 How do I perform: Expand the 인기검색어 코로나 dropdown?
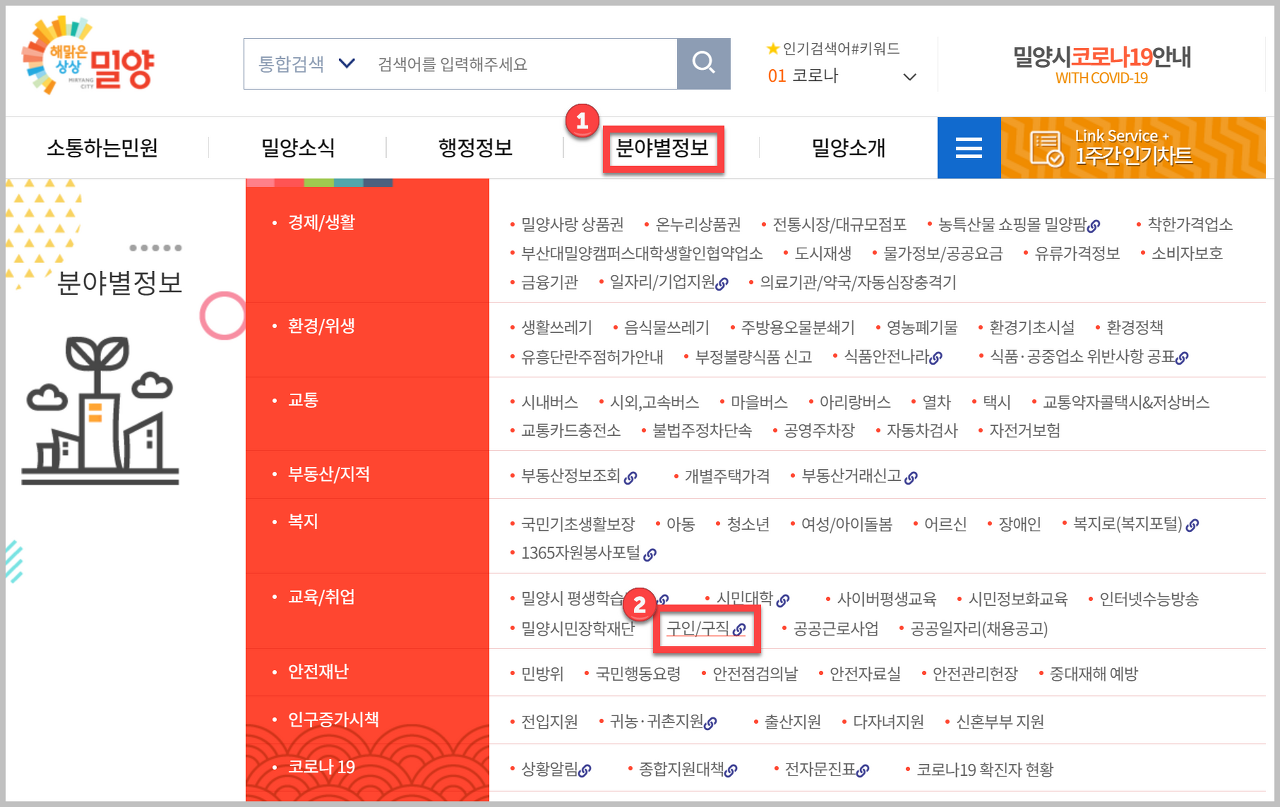(843, 76)
